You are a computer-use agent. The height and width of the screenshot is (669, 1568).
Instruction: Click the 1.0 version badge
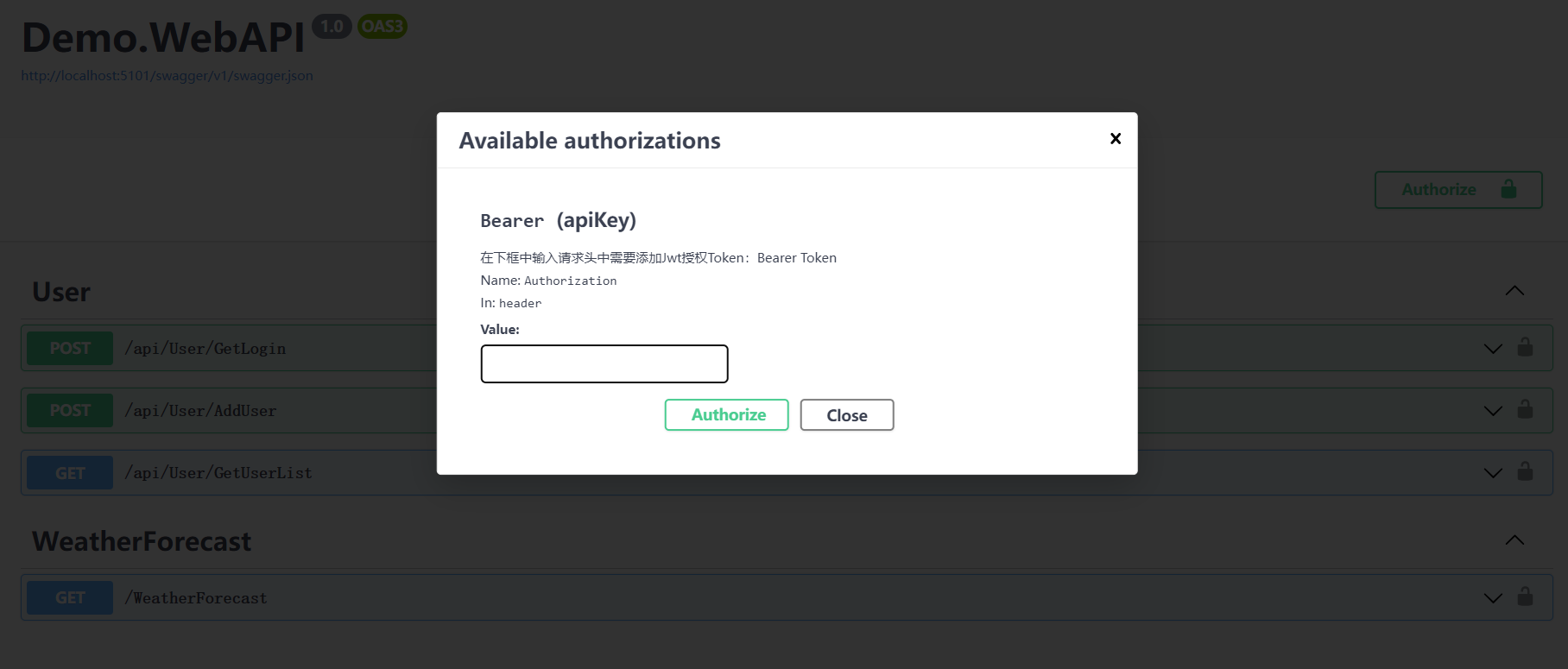(332, 27)
